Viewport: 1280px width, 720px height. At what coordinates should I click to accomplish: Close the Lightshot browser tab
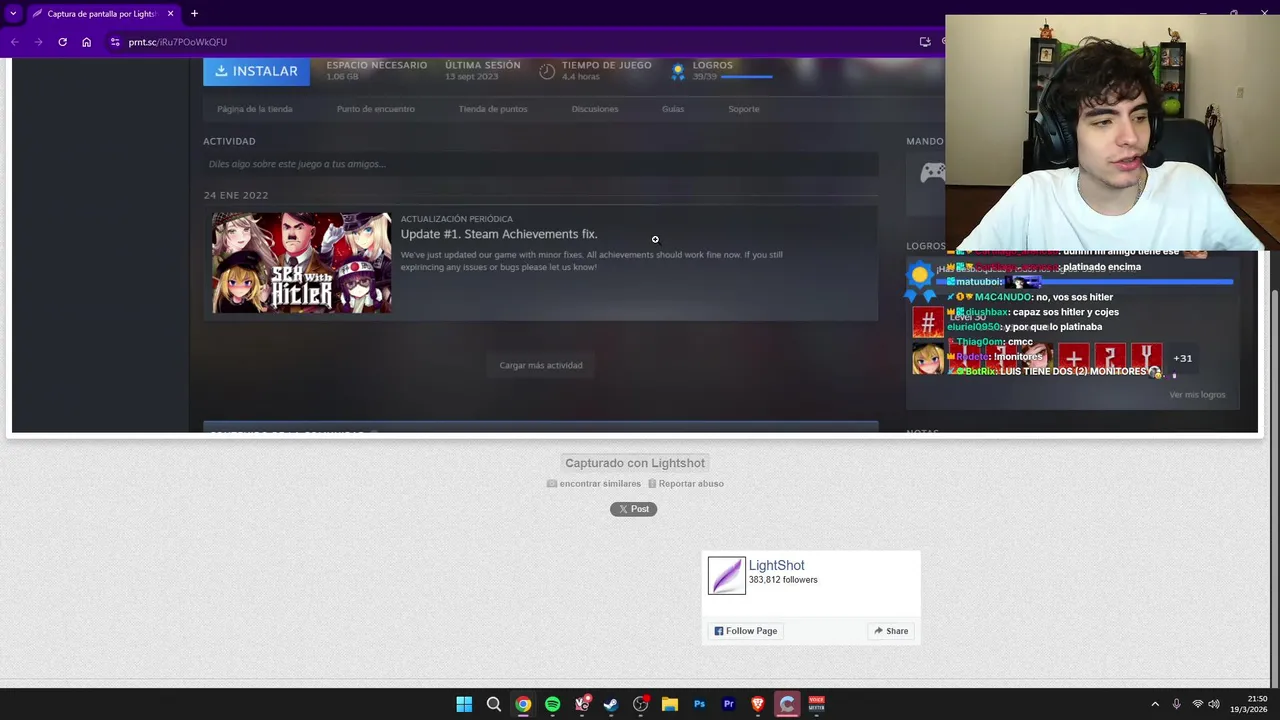click(x=170, y=14)
